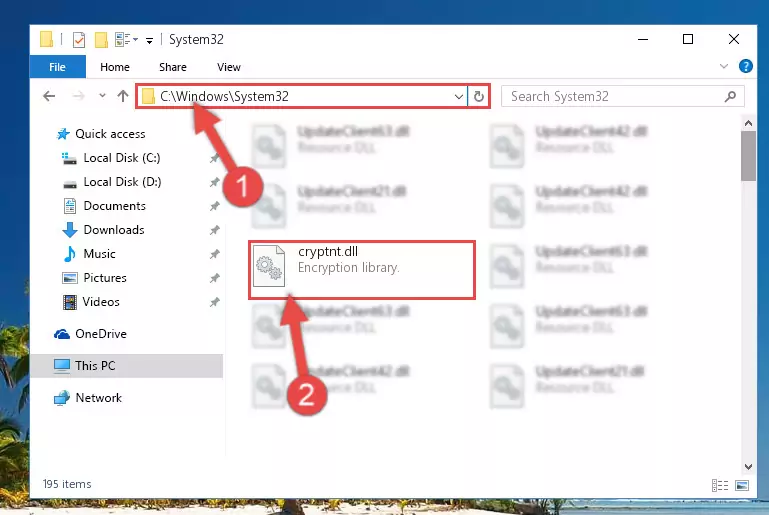Switch to large thumbnails view icon
The image size is (769, 515).
(742, 485)
